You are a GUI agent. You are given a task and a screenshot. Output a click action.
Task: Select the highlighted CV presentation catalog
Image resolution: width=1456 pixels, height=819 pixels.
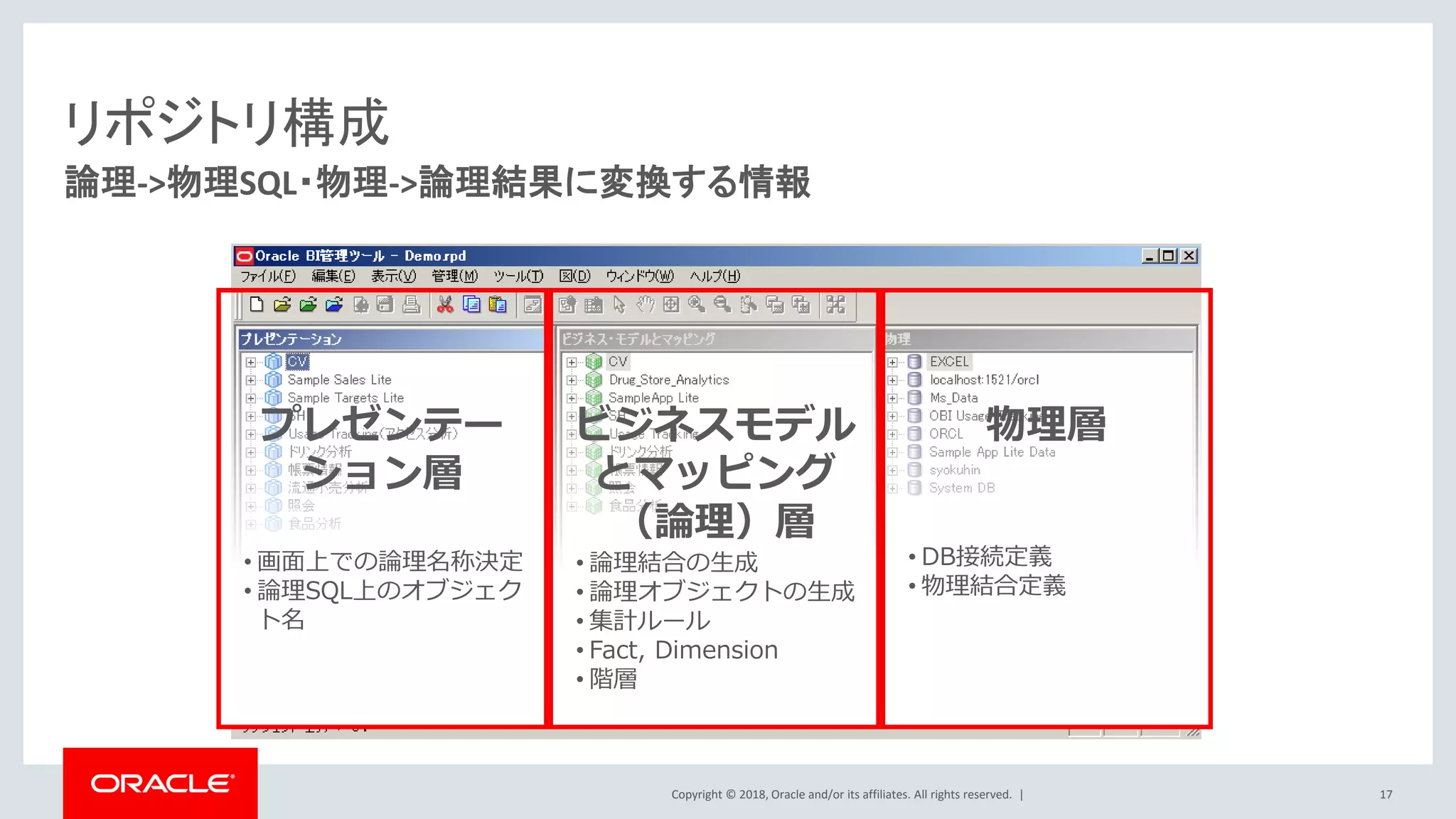pos(297,361)
